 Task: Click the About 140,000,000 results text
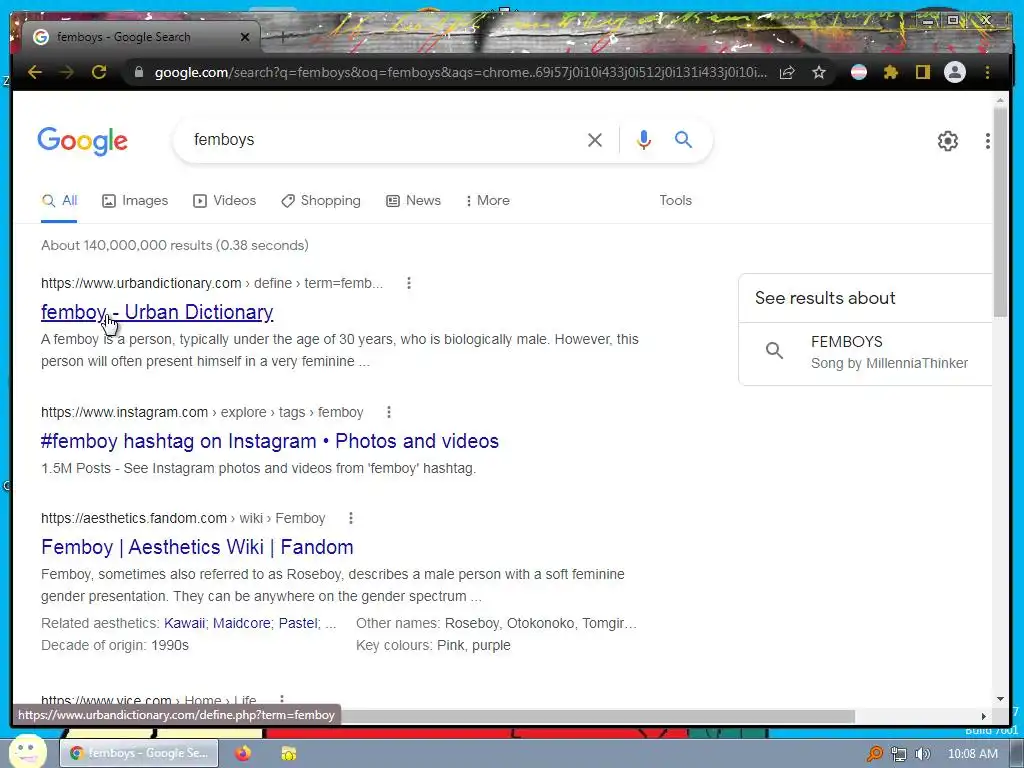point(175,246)
